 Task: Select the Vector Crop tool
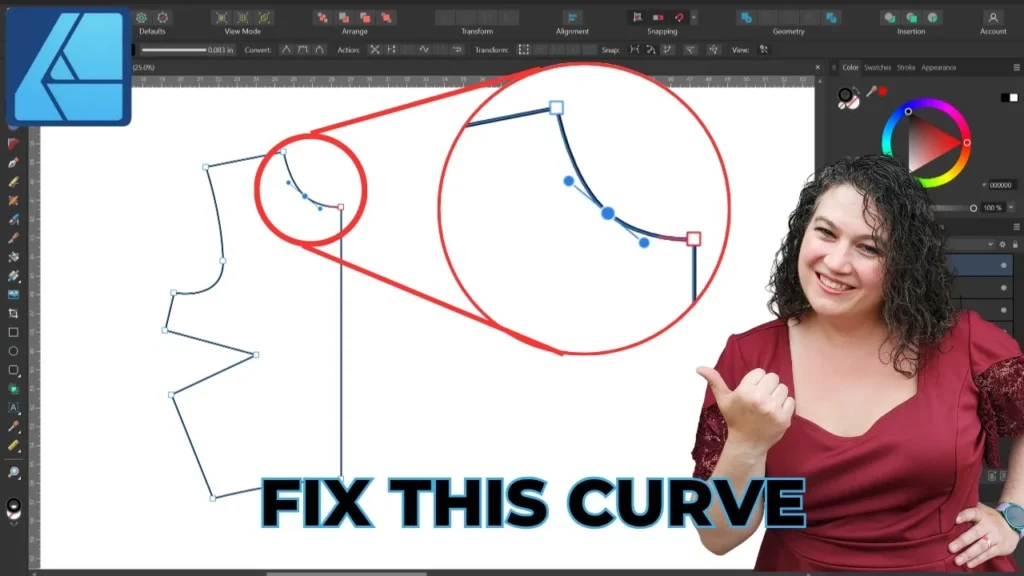pyautogui.click(x=13, y=313)
